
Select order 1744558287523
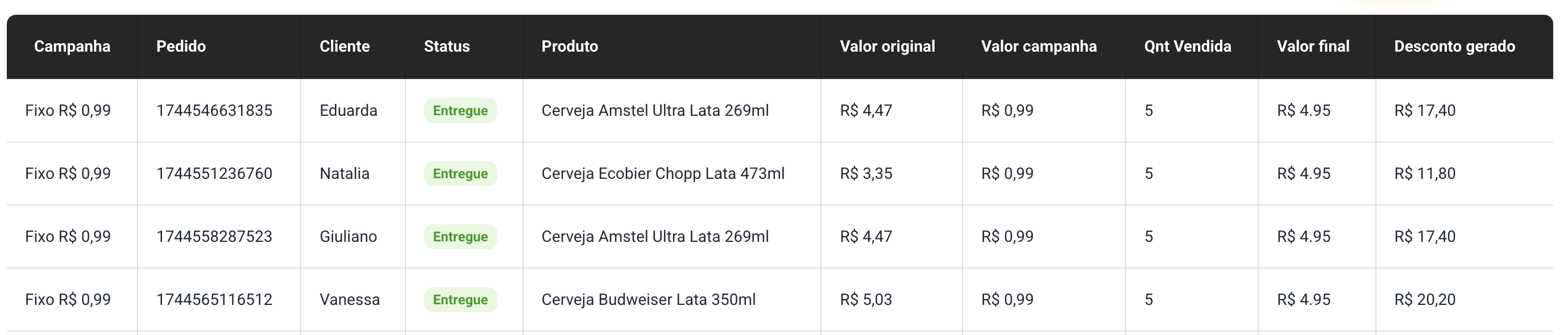[214, 237]
